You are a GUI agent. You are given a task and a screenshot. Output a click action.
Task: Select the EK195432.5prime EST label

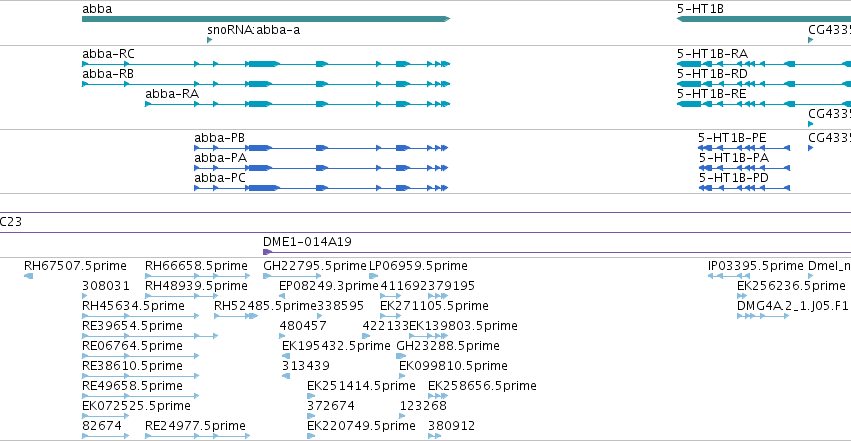click(x=336, y=346)
